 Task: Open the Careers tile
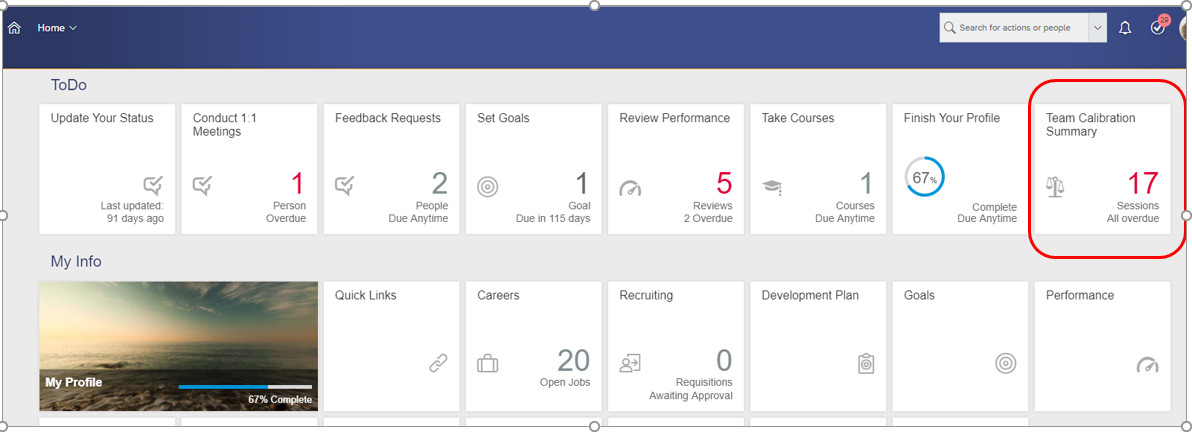(x=534, y=346)
